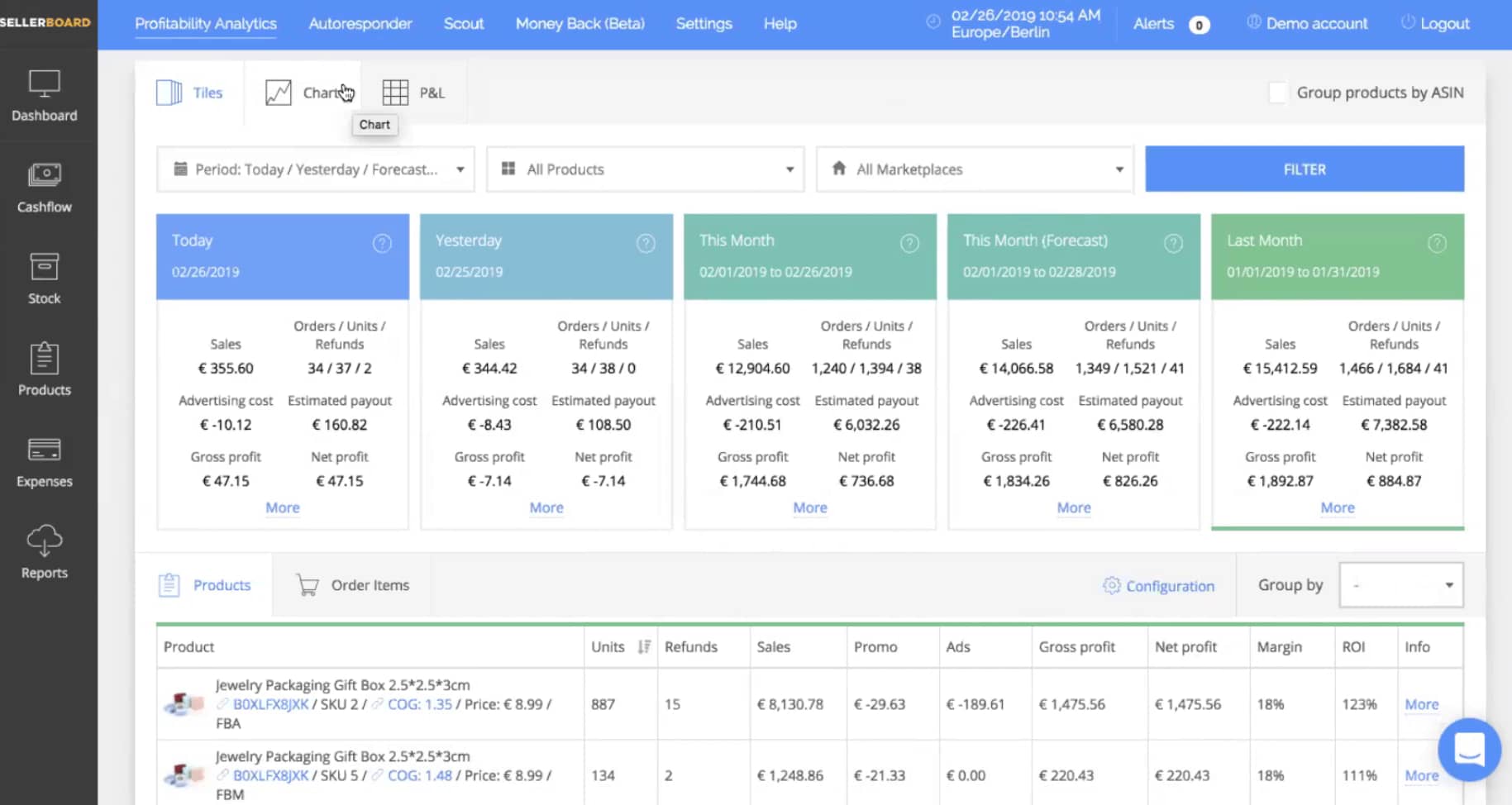Image resolution: width=1512 pixels, height=805 pixels.
Task: Click the clock icon beside the date
Action: click(x=933, y=22)
